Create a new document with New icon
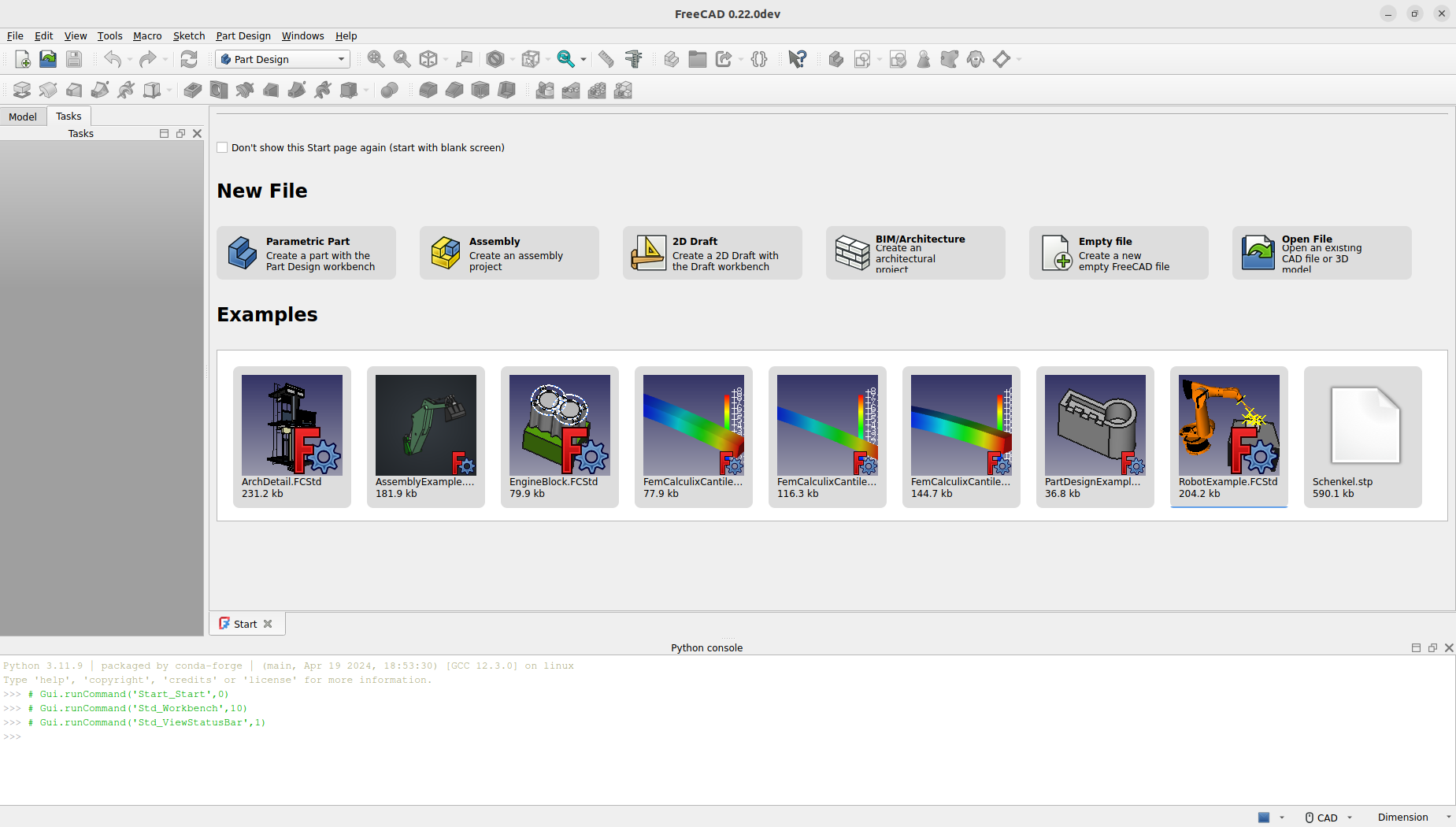This screenshot has height=827, width=1456. (22, 59)
